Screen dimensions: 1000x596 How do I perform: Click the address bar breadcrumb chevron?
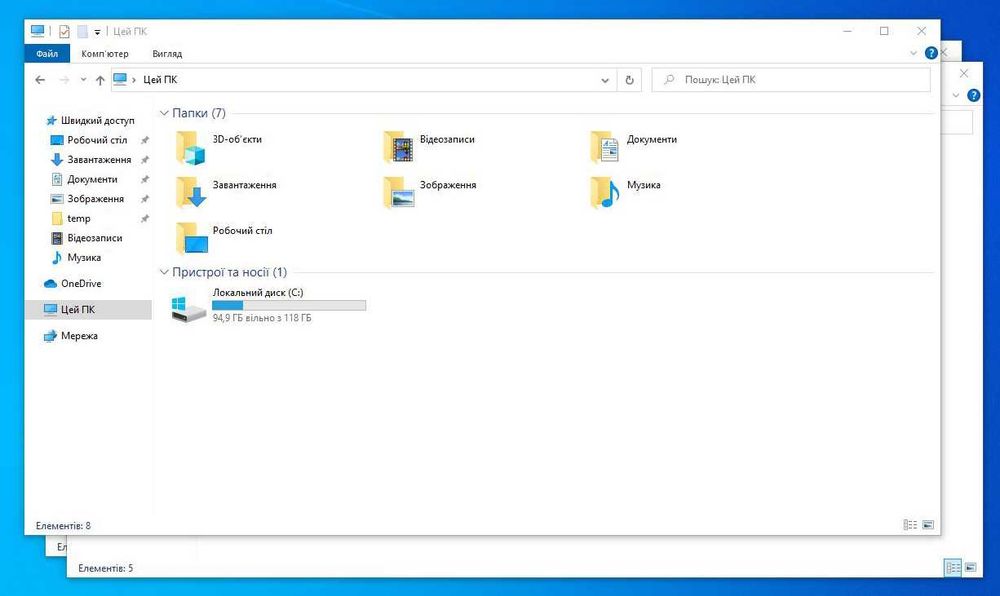134,80
